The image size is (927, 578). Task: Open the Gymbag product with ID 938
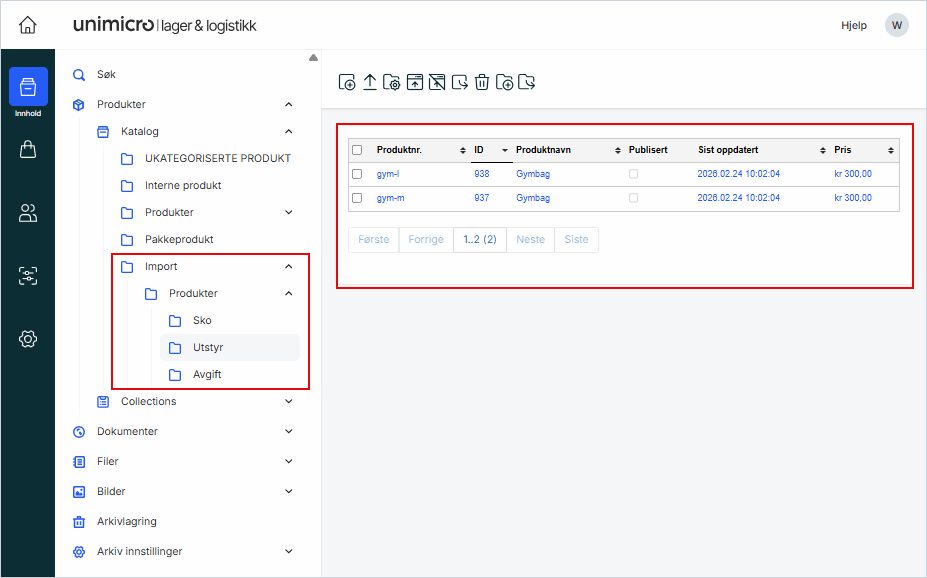point(533,174)
